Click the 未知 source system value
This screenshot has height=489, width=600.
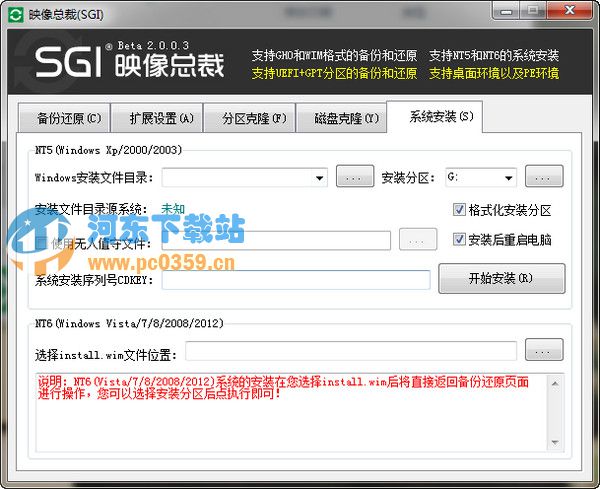pyautogui.click(x=173, y=209)
